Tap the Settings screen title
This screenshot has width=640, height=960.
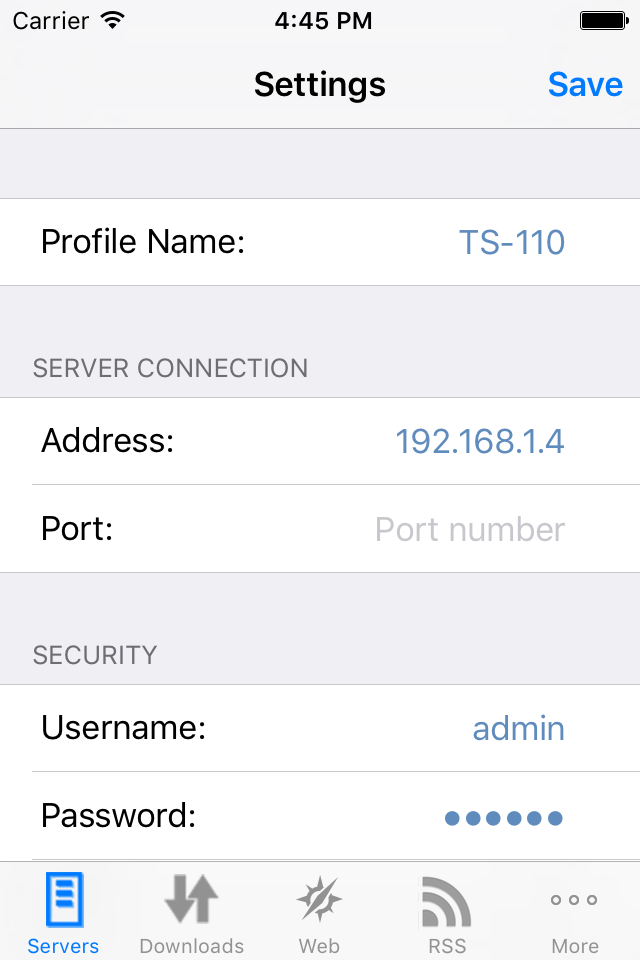319,84
